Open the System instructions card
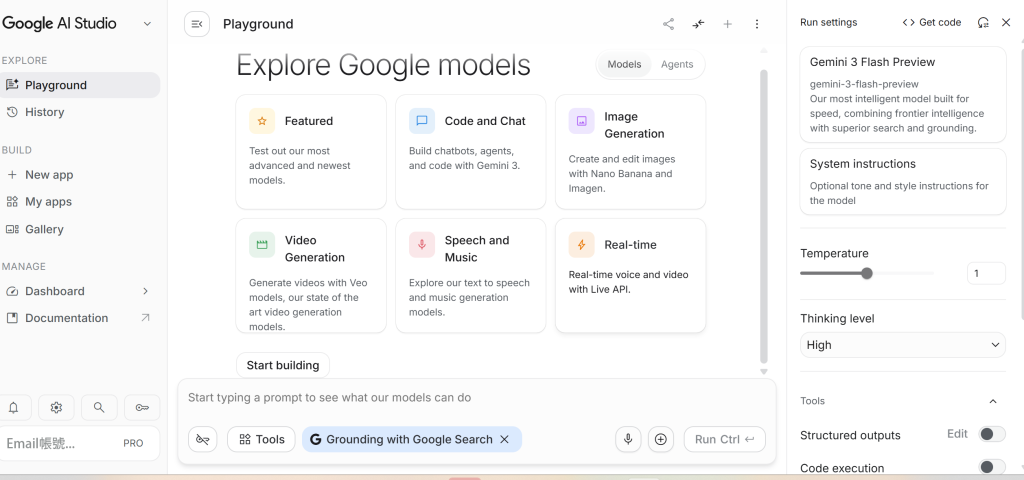 pyautogui.click(x=903, y=182)
